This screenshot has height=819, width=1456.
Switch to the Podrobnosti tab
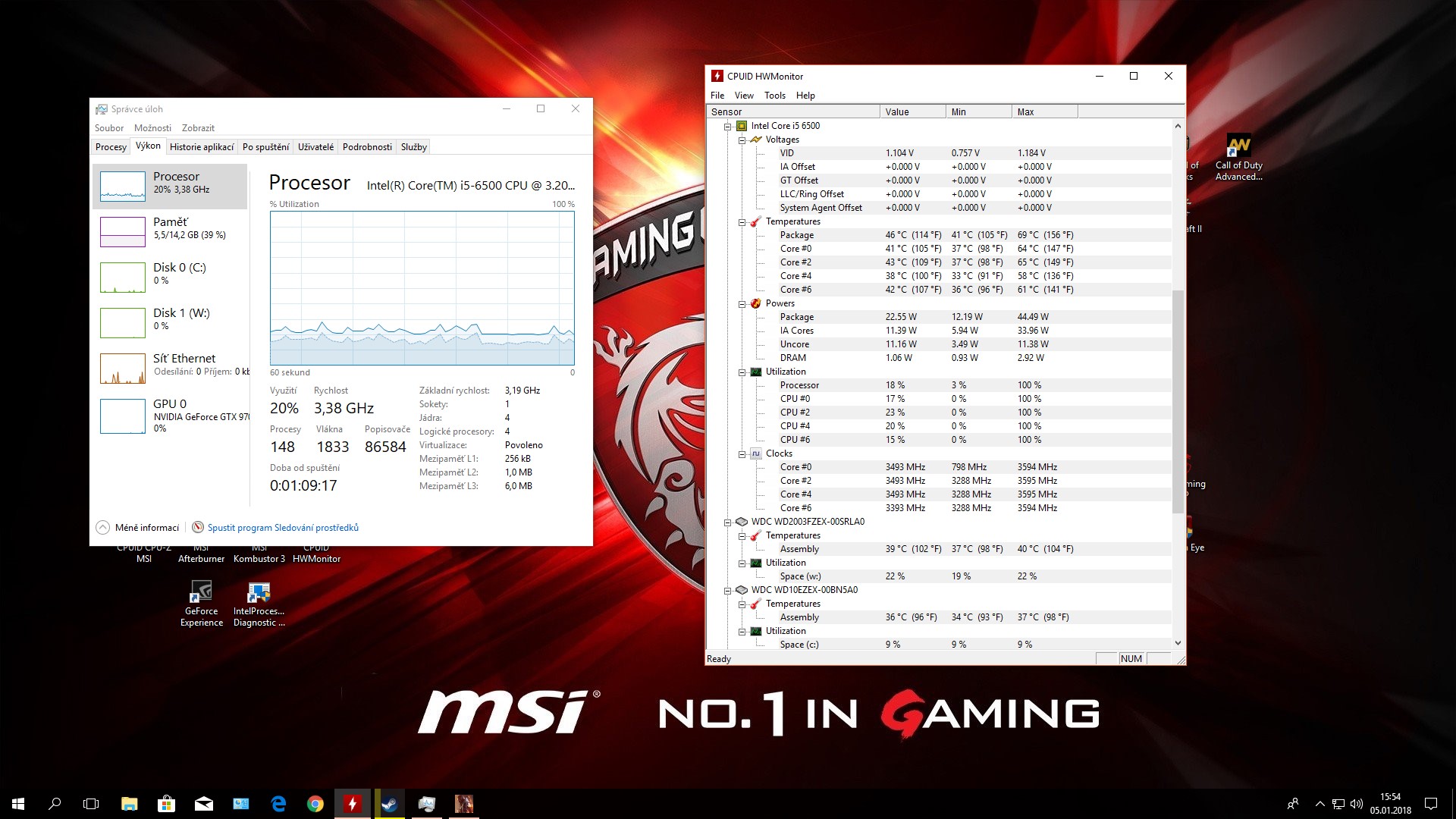click(367, 147)
